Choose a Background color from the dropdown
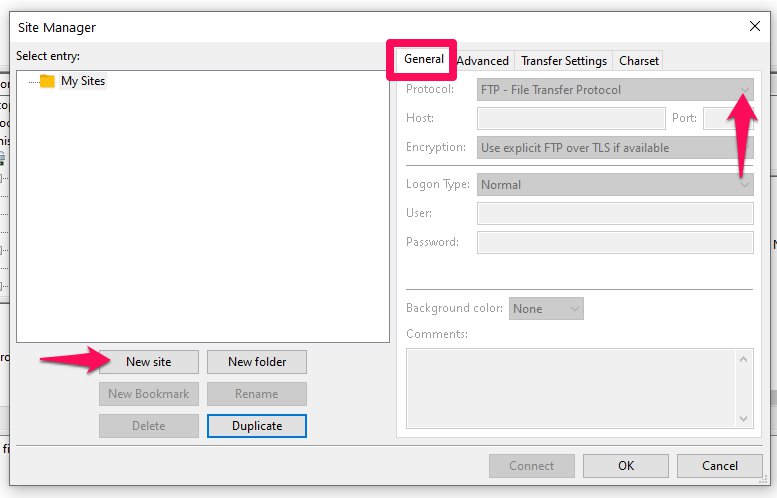The image size is (777, 498). tap(546, 309)
